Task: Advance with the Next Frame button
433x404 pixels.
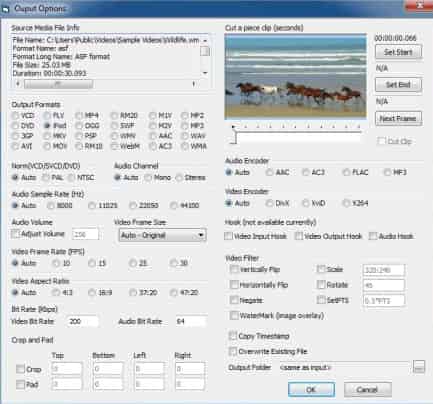Action: tap(398, 118)
